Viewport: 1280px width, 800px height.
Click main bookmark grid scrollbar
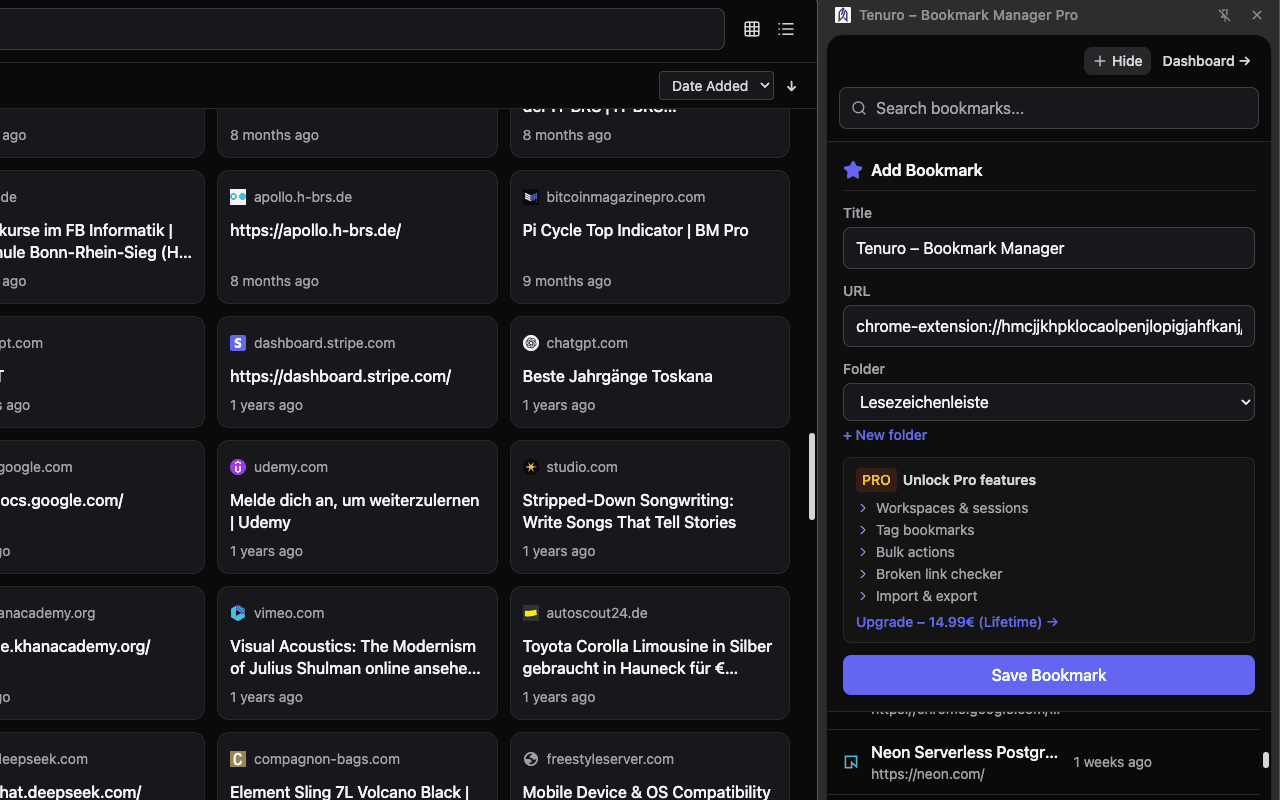point(812,476)
